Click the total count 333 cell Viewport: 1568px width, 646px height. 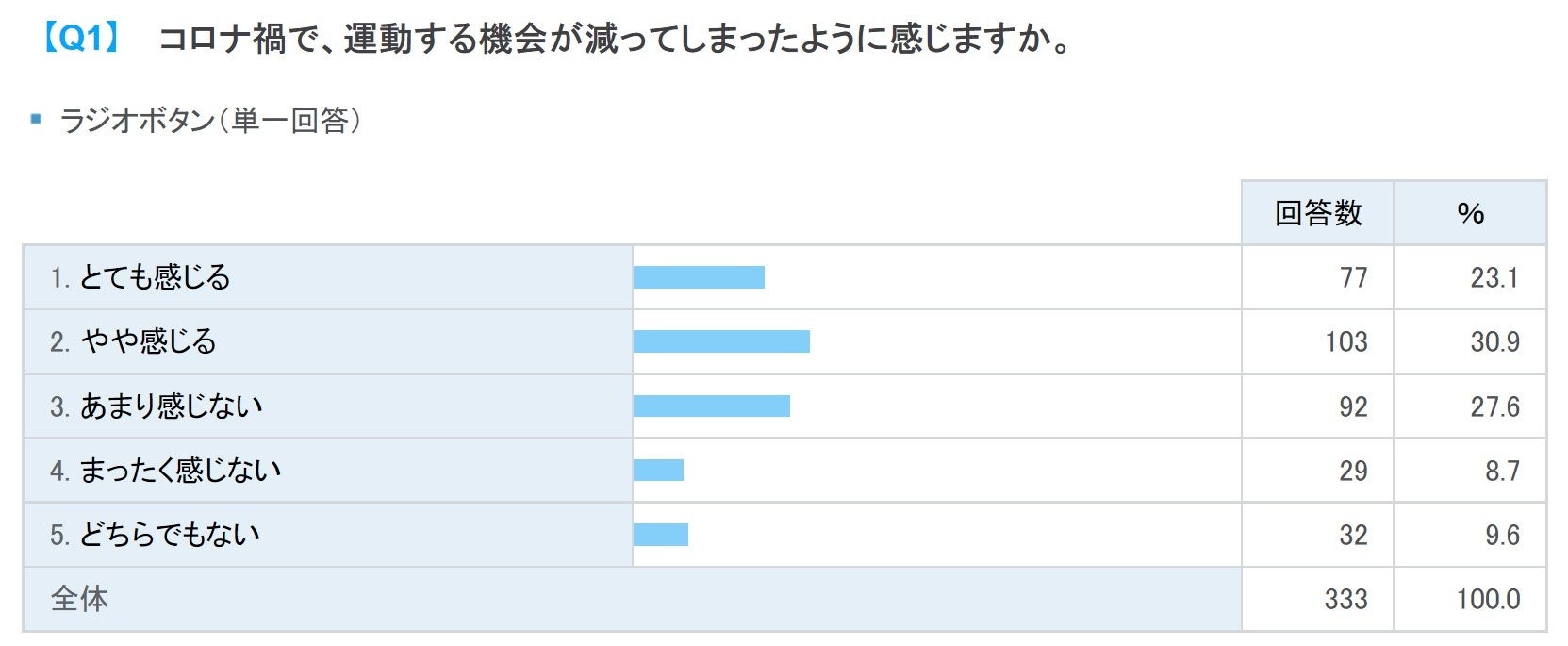(x=1345, y=599)
